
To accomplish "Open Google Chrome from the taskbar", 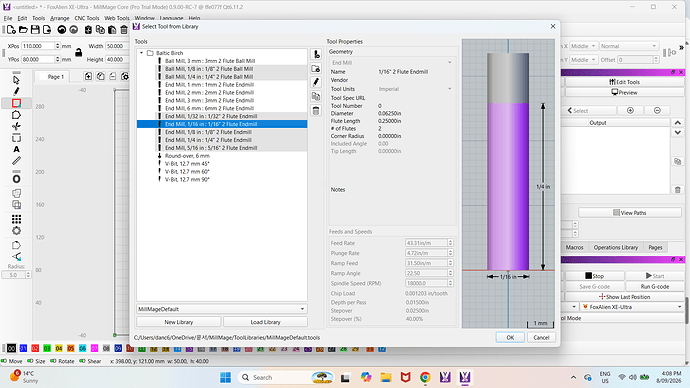I will [425, 377].
